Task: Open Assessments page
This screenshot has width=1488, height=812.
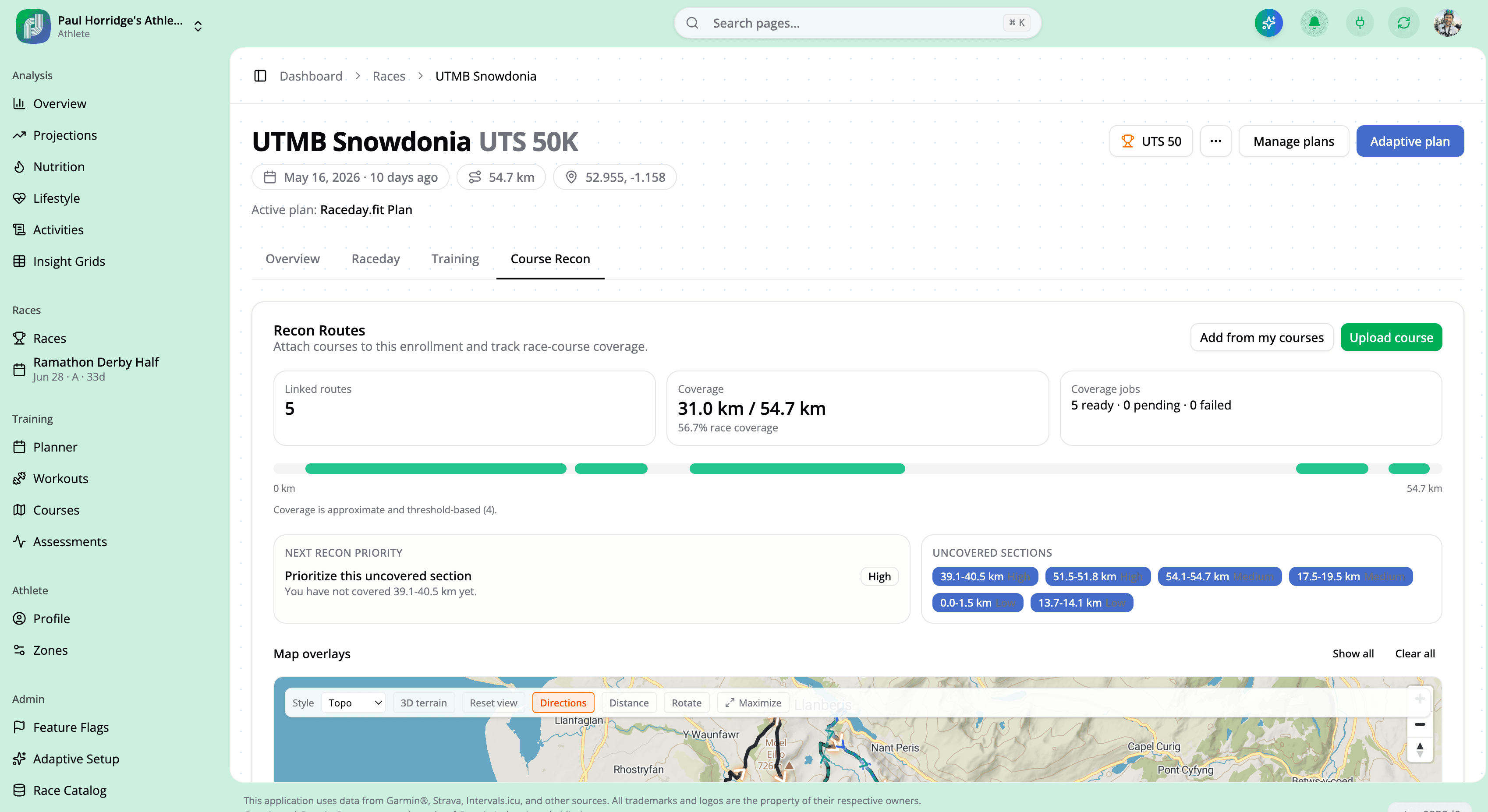Action: [70, 541]
